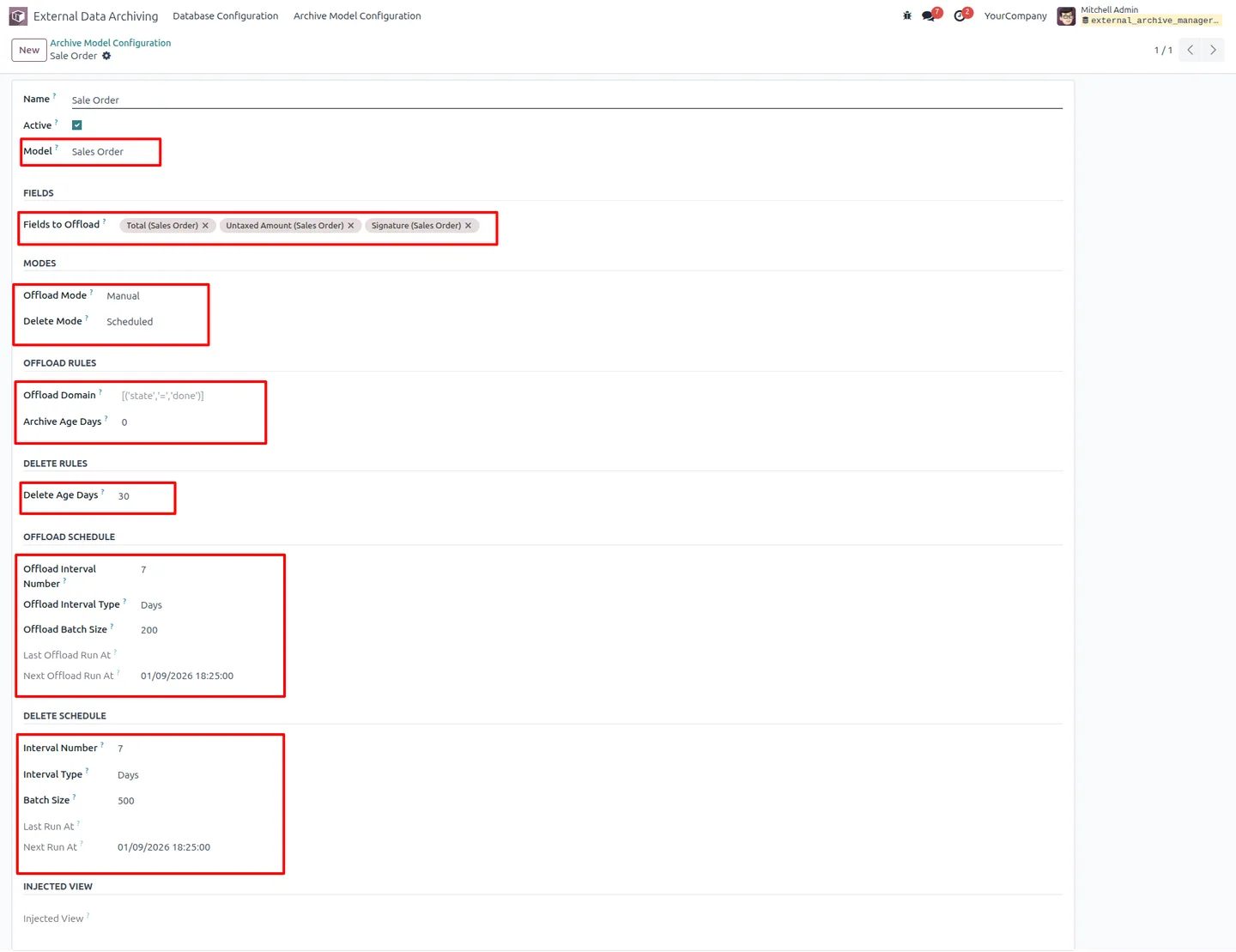Remove the Total (Sales Order) tag
The image size is (1236, 952).
point(205,226)
